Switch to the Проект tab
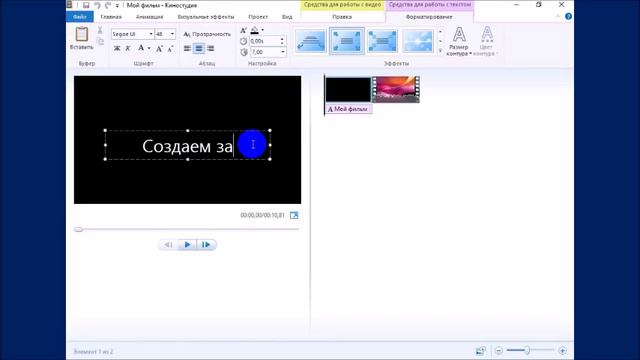Image resolution: width=640 pixels, height=360 pixels. (x=258, y=17)
